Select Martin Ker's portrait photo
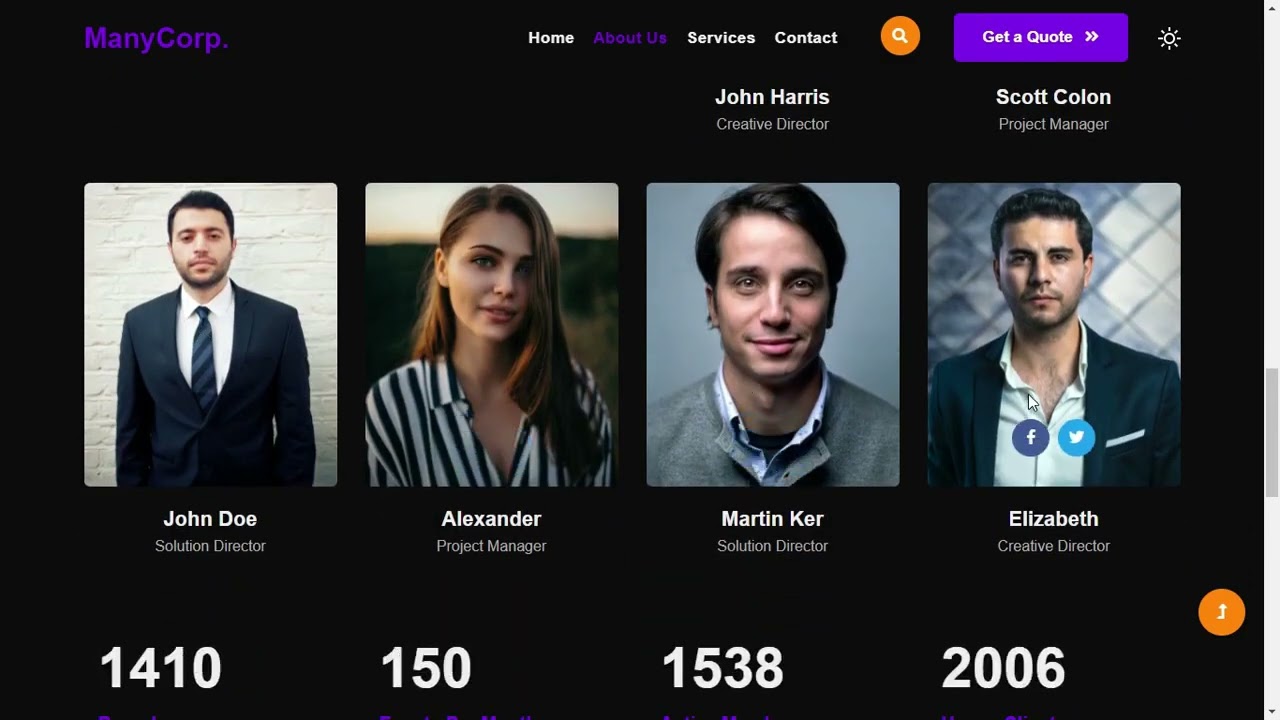 click(772, 334)
